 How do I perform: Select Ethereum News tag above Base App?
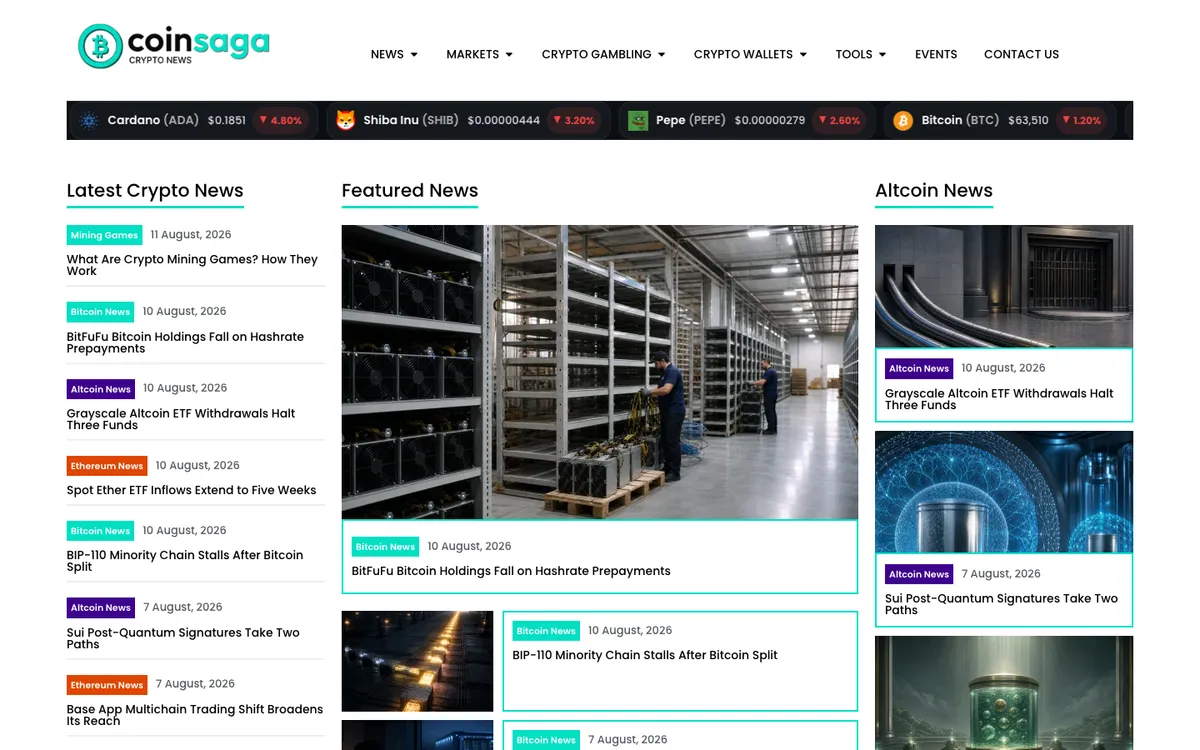tap(107, 685)
